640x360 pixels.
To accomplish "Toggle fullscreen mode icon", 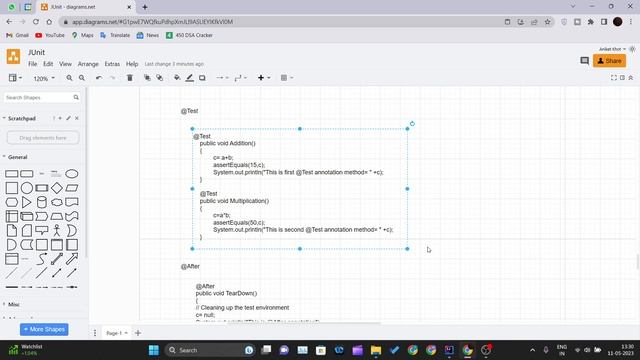I will coord(613,78).
